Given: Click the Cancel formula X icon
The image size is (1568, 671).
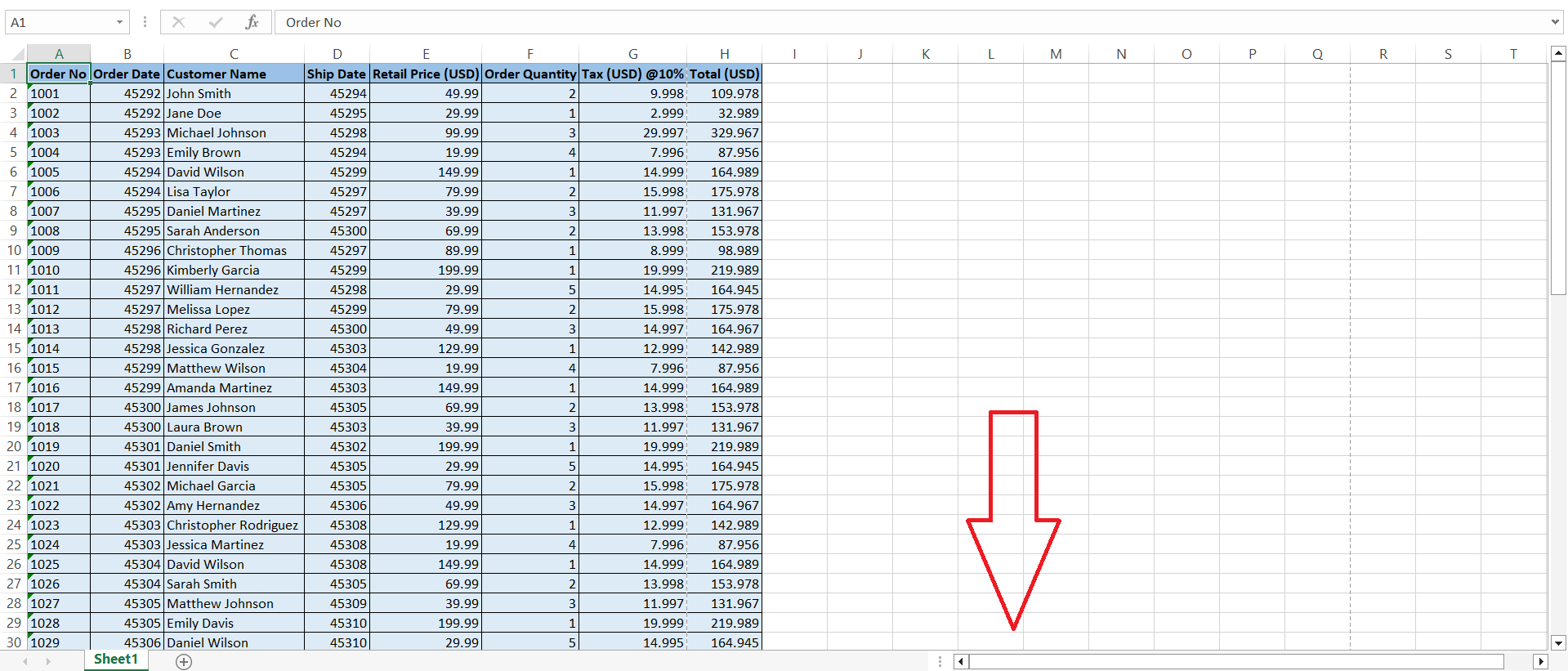Looking at the screenshot, I should [x=178, y=22].
